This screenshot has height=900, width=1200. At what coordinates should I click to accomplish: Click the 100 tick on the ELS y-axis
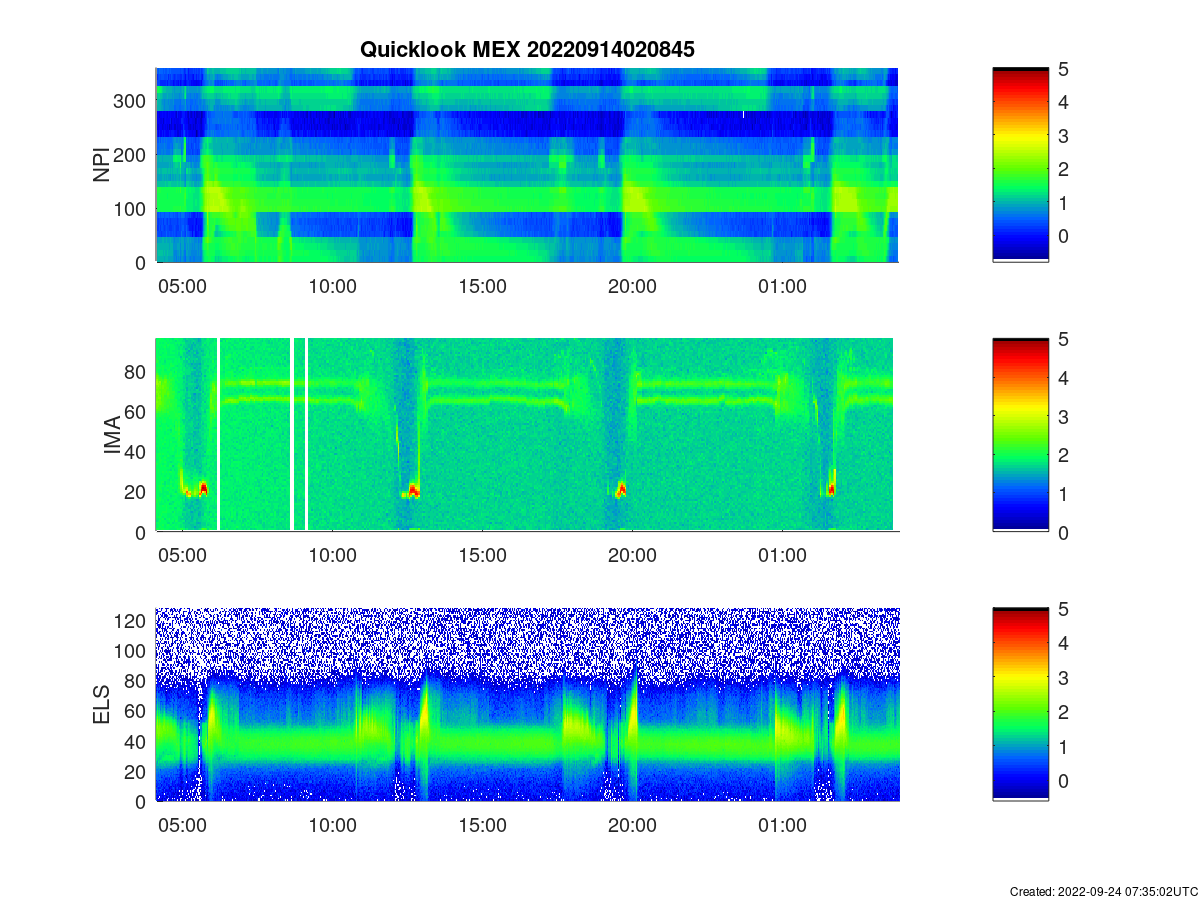click(132, 651)
